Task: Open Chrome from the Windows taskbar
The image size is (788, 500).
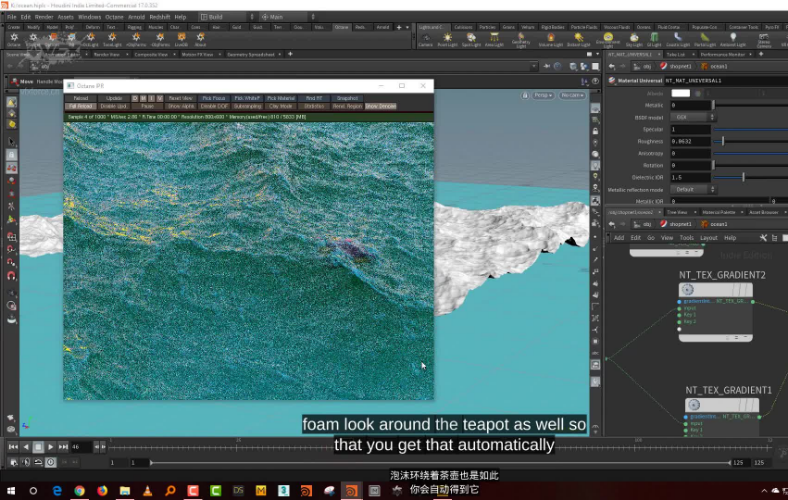Action: click(x=78, y=490)
